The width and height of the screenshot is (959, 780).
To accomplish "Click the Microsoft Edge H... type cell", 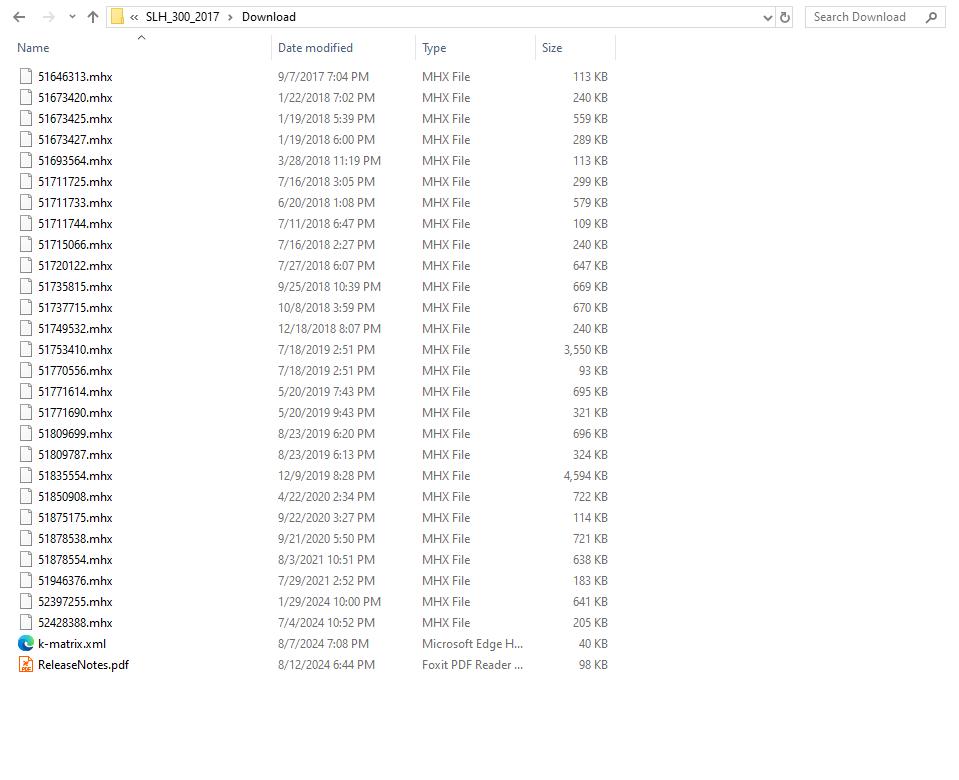I will [x=472, y=644].
